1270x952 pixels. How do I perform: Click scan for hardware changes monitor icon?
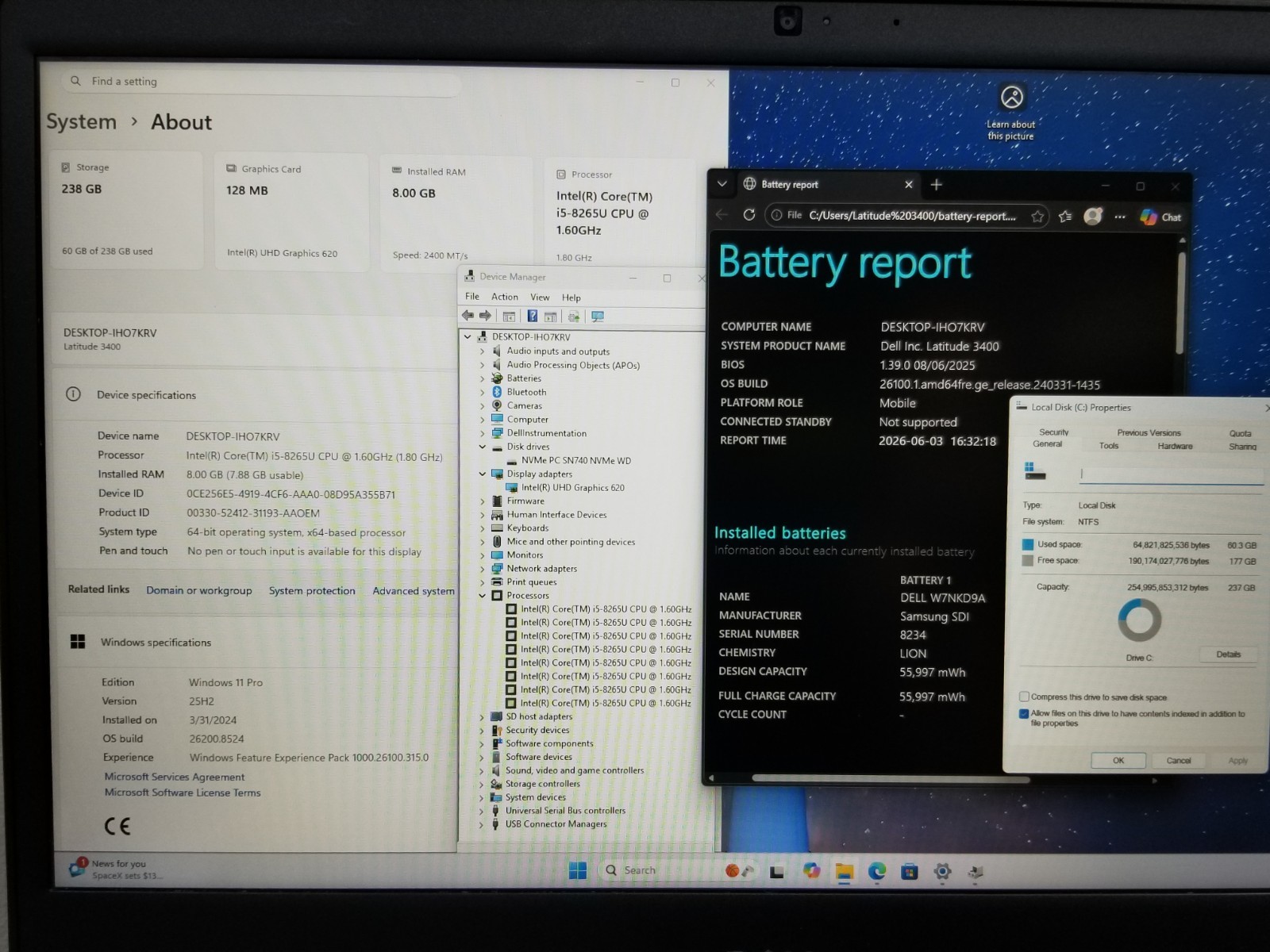tap(598, 317)
